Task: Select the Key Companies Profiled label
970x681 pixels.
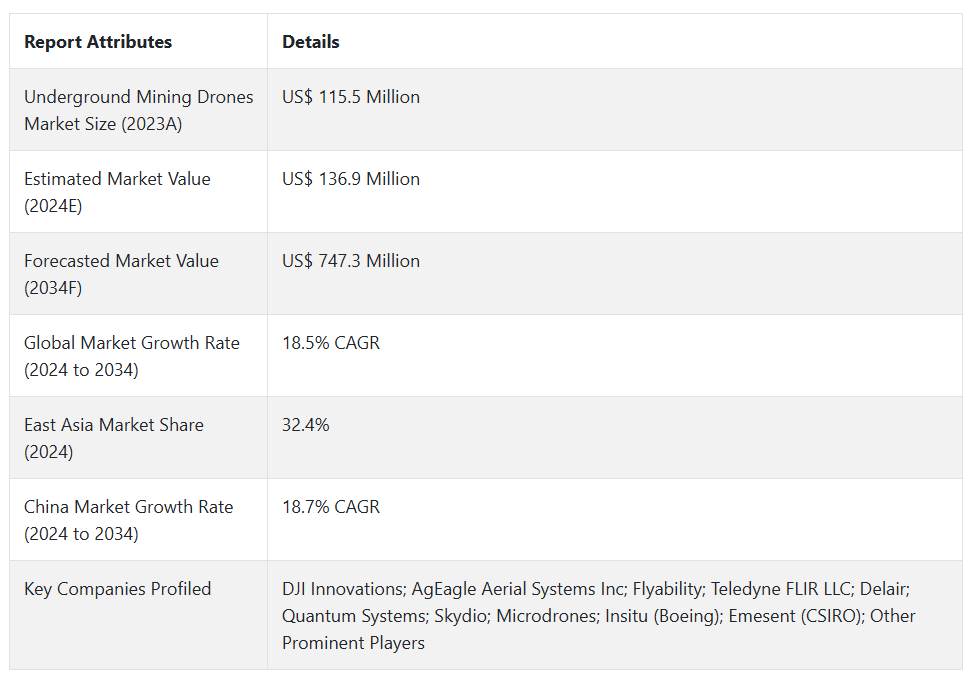Action: click(117, 589)
